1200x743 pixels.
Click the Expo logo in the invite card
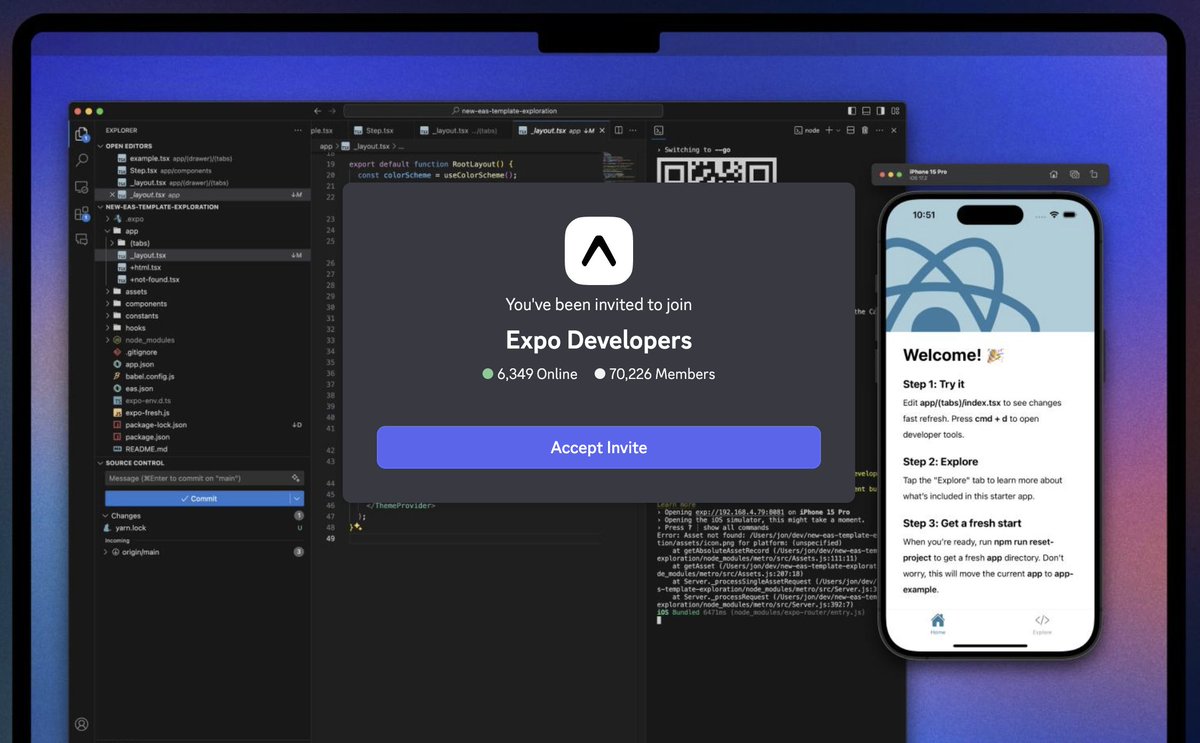[598, 250]
